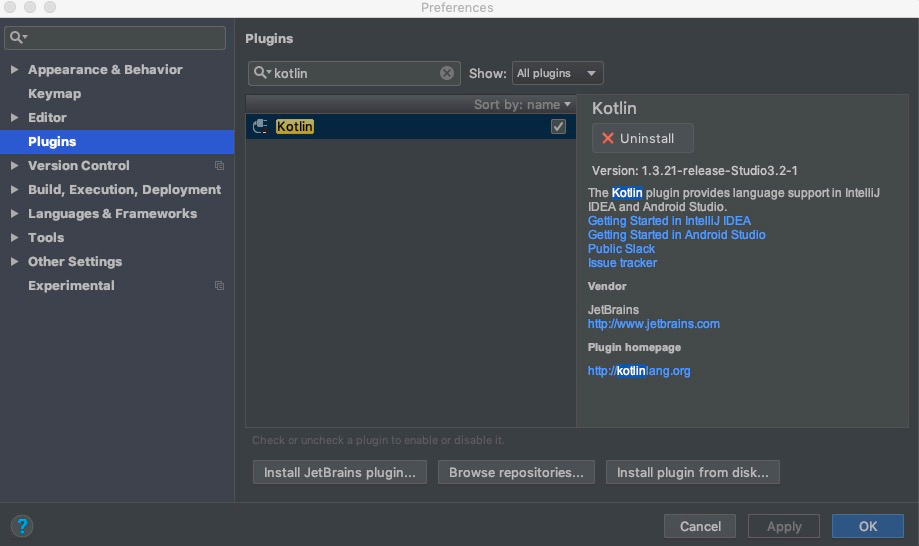
Task: Expand the Editor section
Action: [14, 118]
